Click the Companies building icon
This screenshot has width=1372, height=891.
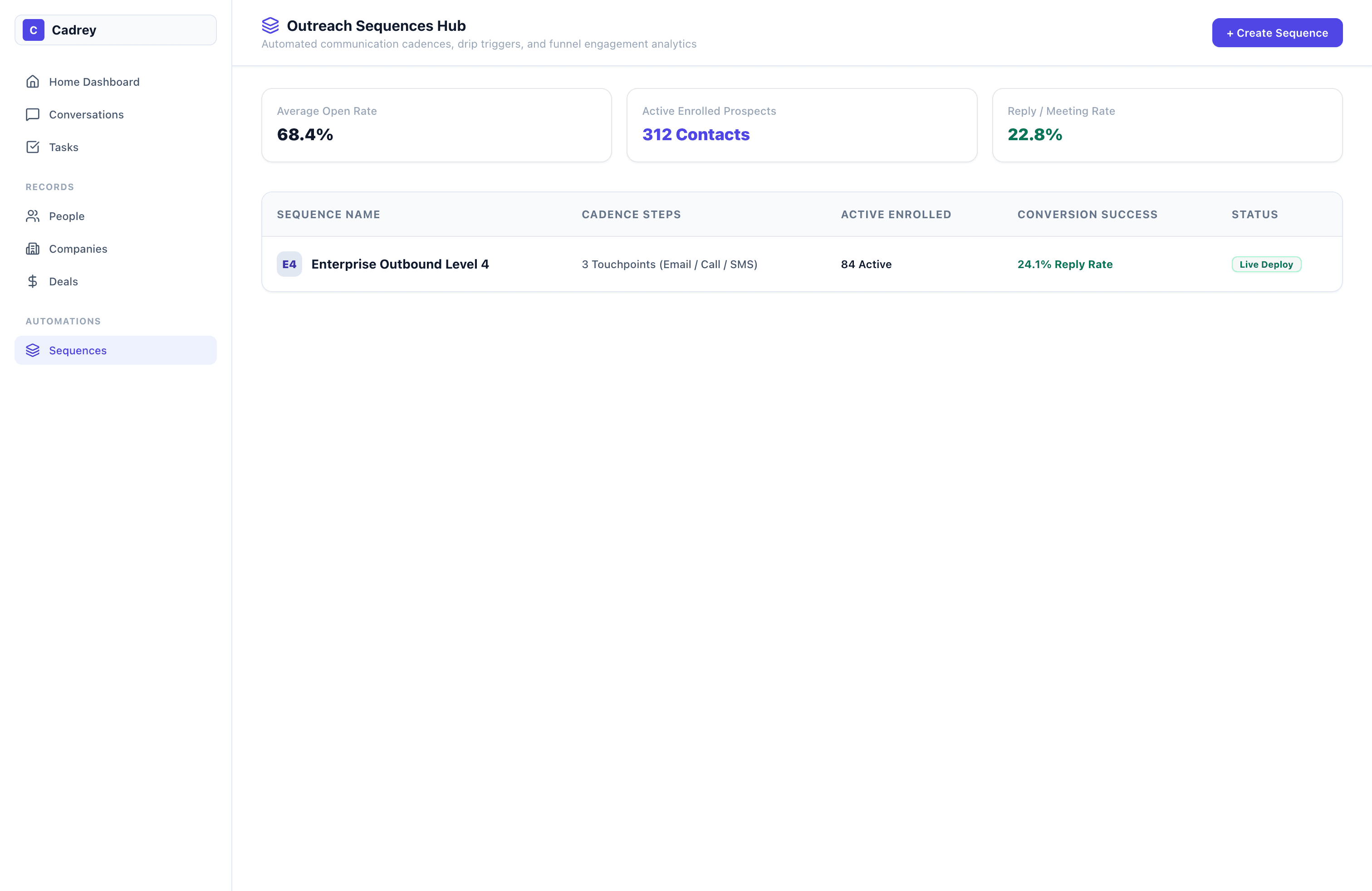(x=33, y=249)
